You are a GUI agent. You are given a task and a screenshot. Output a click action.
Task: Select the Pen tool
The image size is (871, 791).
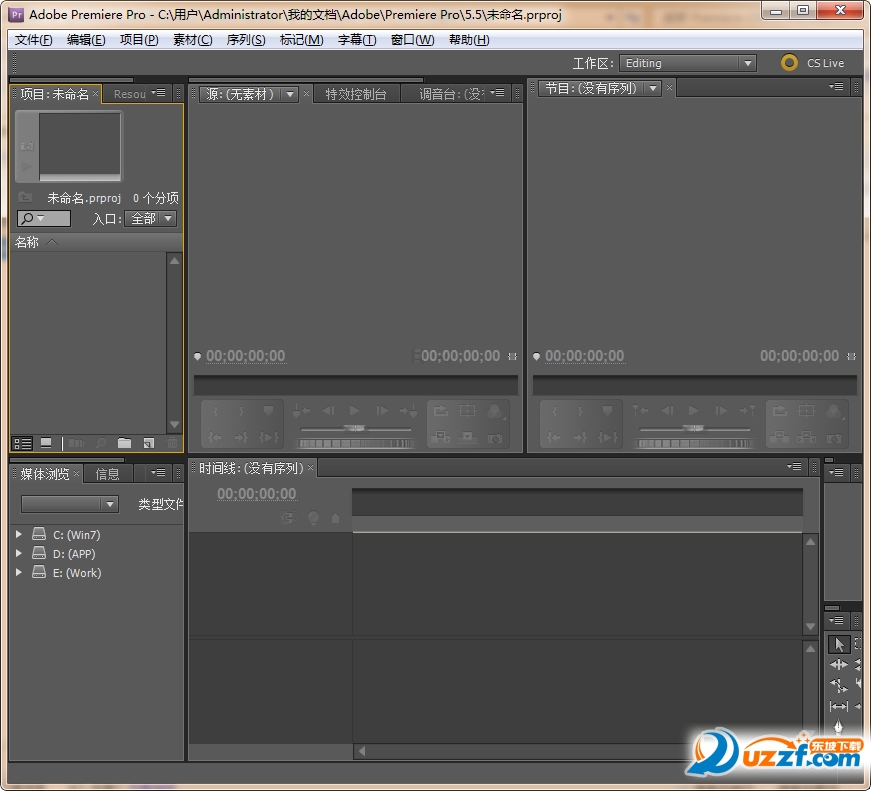[x=839, y=725]
